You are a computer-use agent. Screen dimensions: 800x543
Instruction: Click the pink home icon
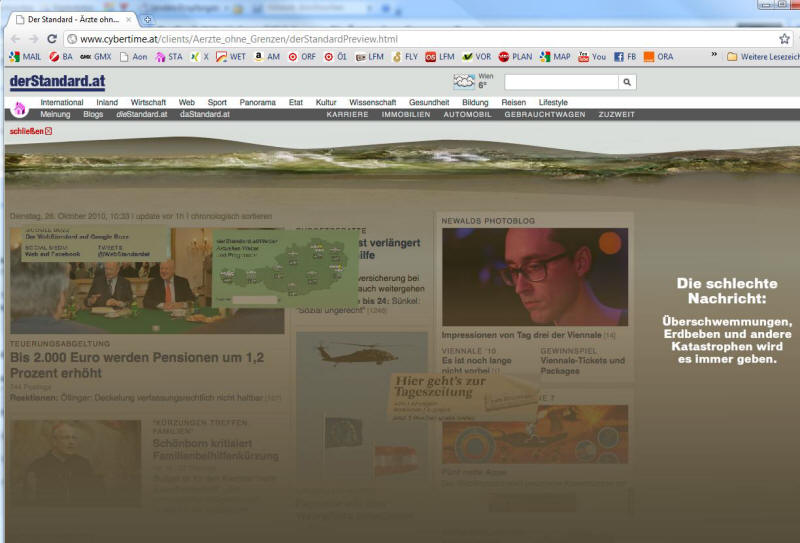[x=19, y=109]
